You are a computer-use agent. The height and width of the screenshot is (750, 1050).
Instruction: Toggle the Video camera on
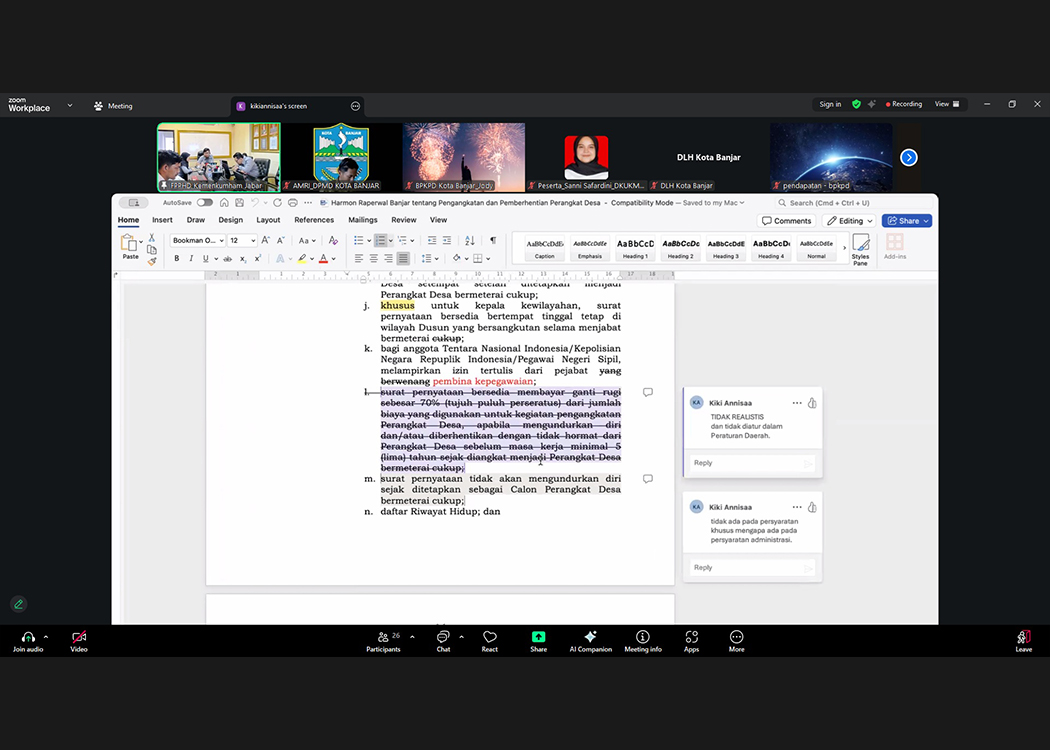pyautogui.click(x=79, y=637)
